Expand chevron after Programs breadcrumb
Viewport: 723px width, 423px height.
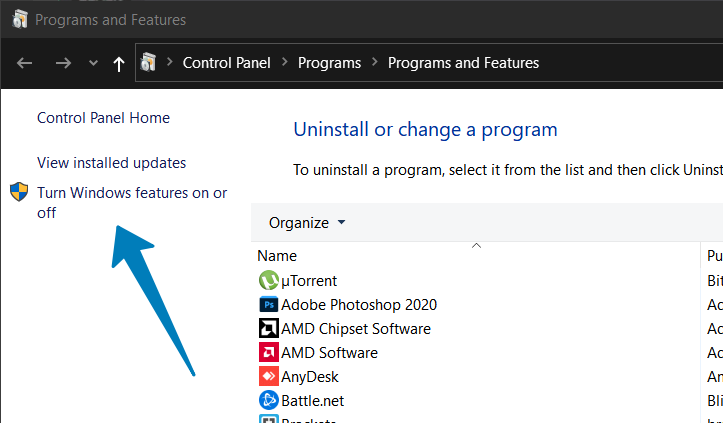375,63
